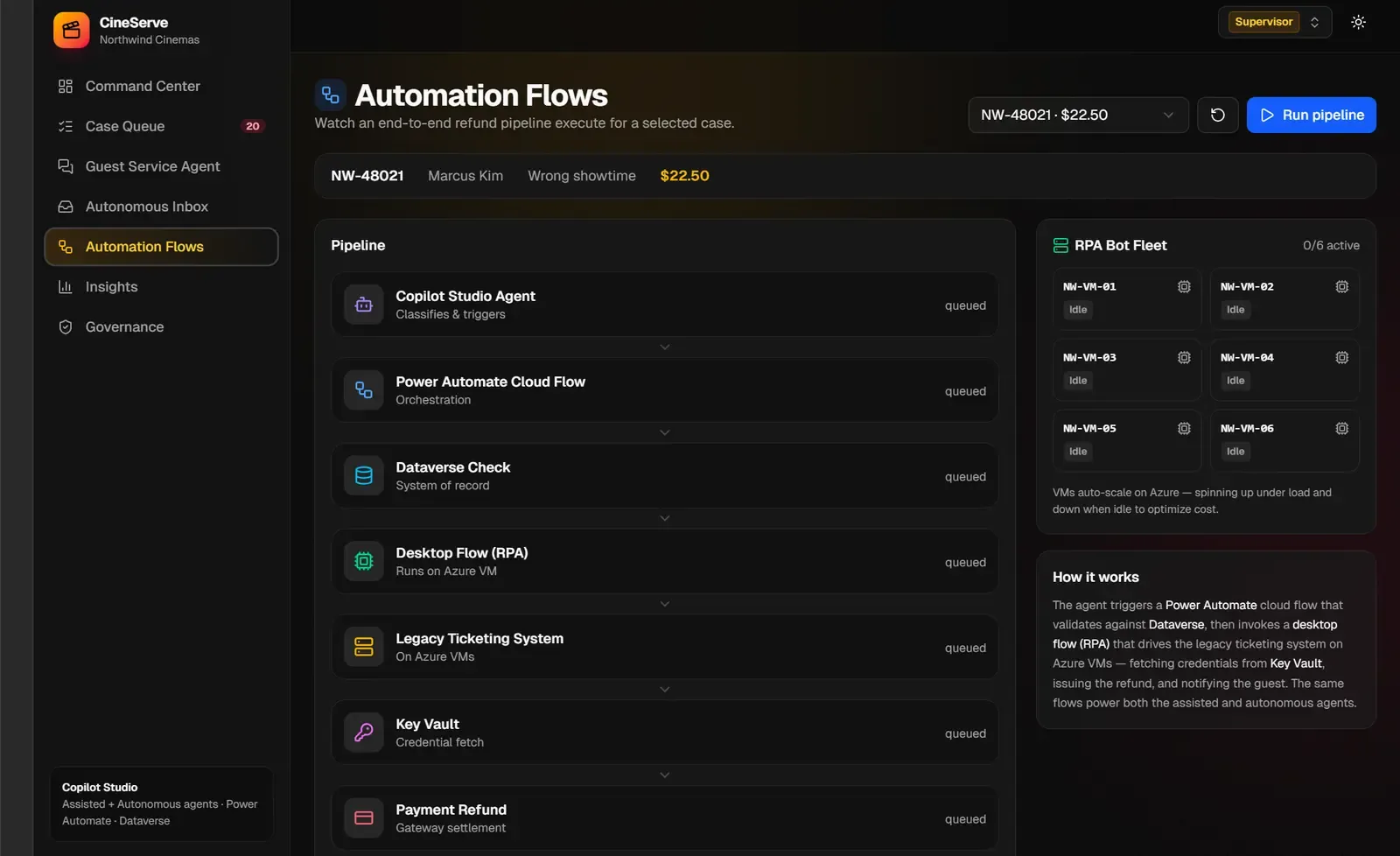Screen dimensions: 1400x856
Task: Click the chevron below Copilot Studio Agent
Action: [665, 347]
